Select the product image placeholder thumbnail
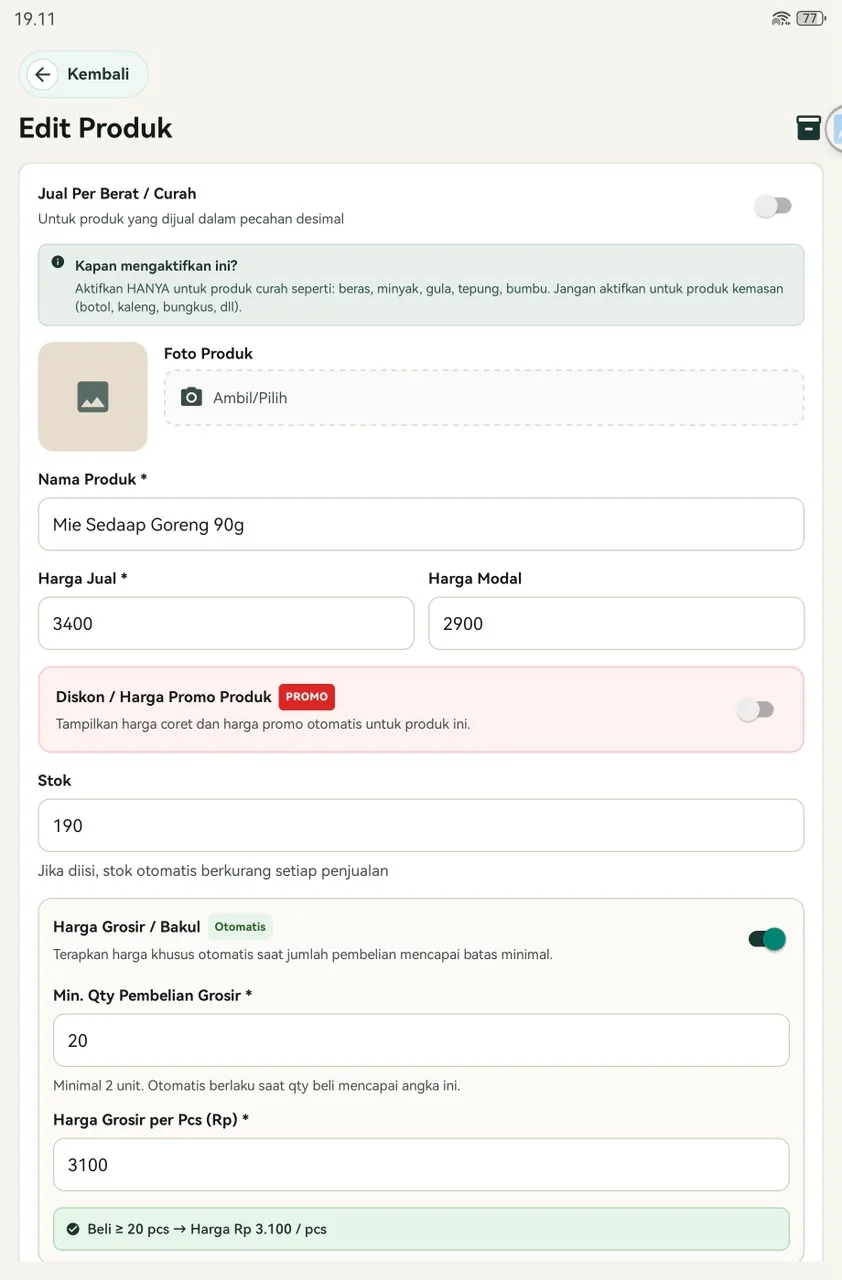Image resolution: width=842 pixels, height=1280 pixels. coord(93,397)
